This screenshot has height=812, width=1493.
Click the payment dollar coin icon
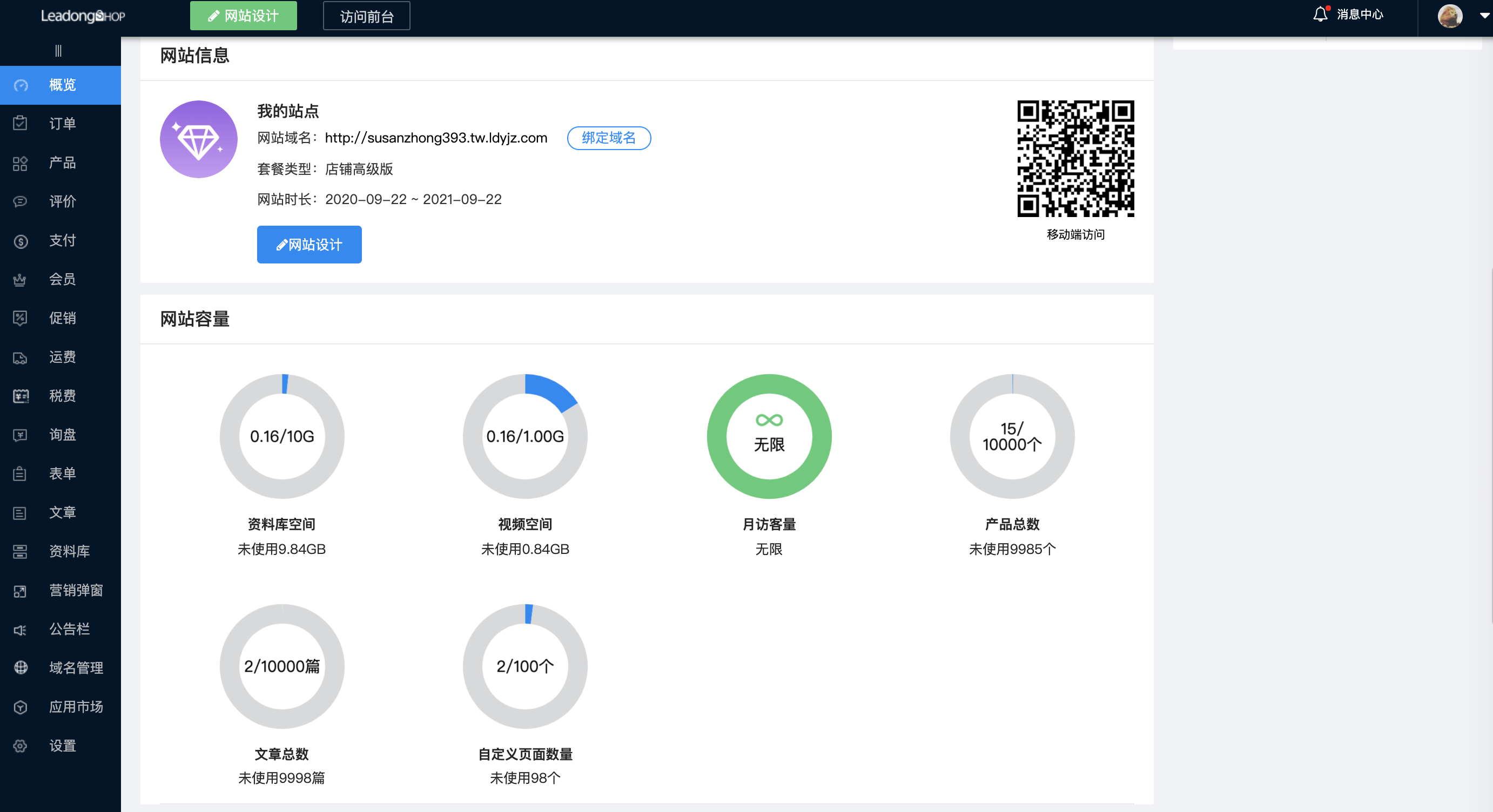coord(21,241)
